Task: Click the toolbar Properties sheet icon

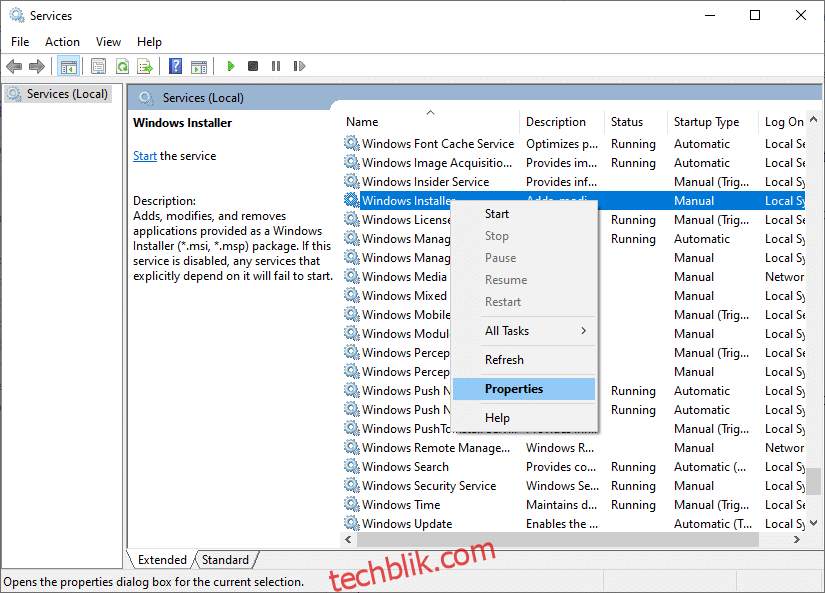Action: [98, 66]
